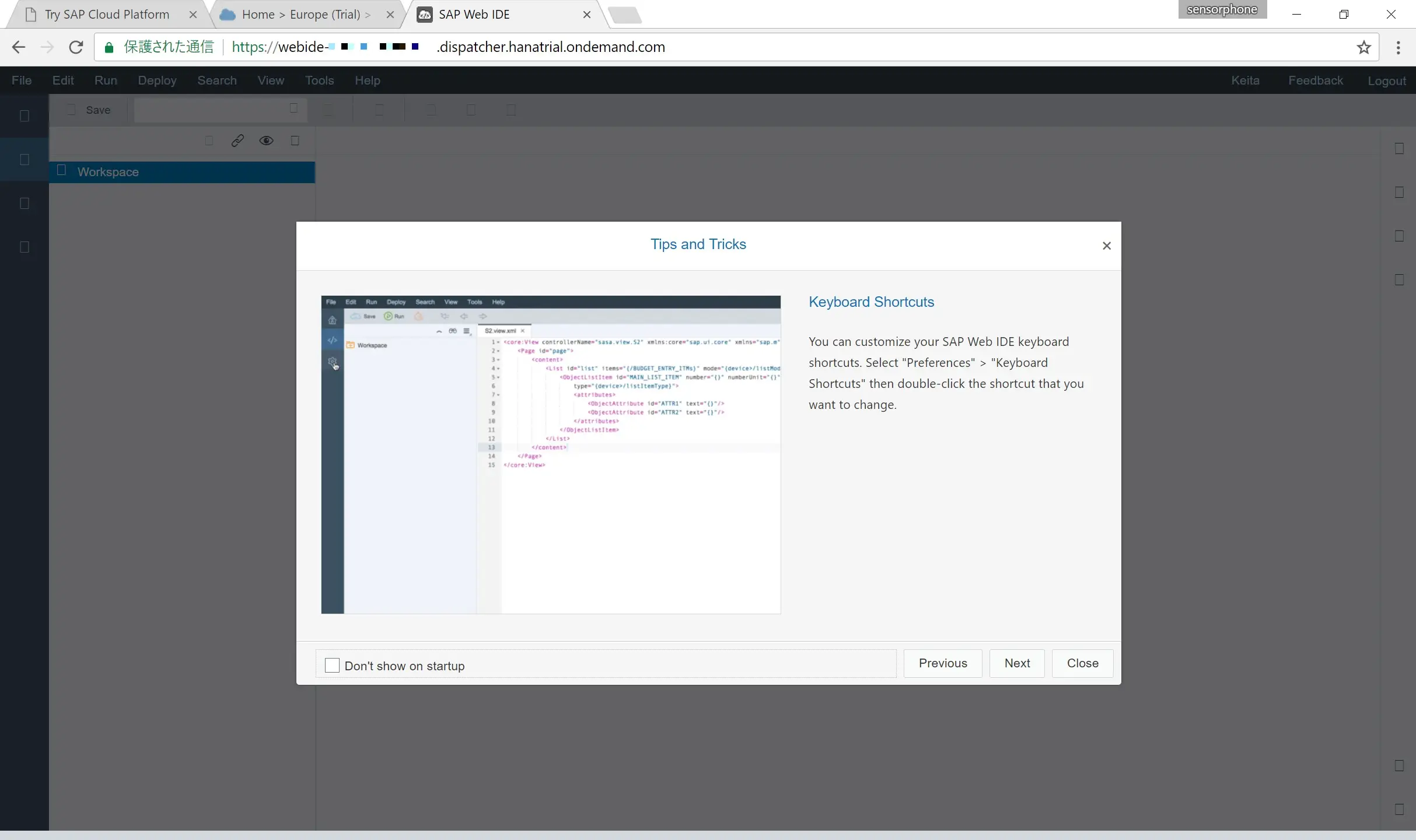1416x840 pixels.
Task: Show the Next tip
Action: 1017,663
